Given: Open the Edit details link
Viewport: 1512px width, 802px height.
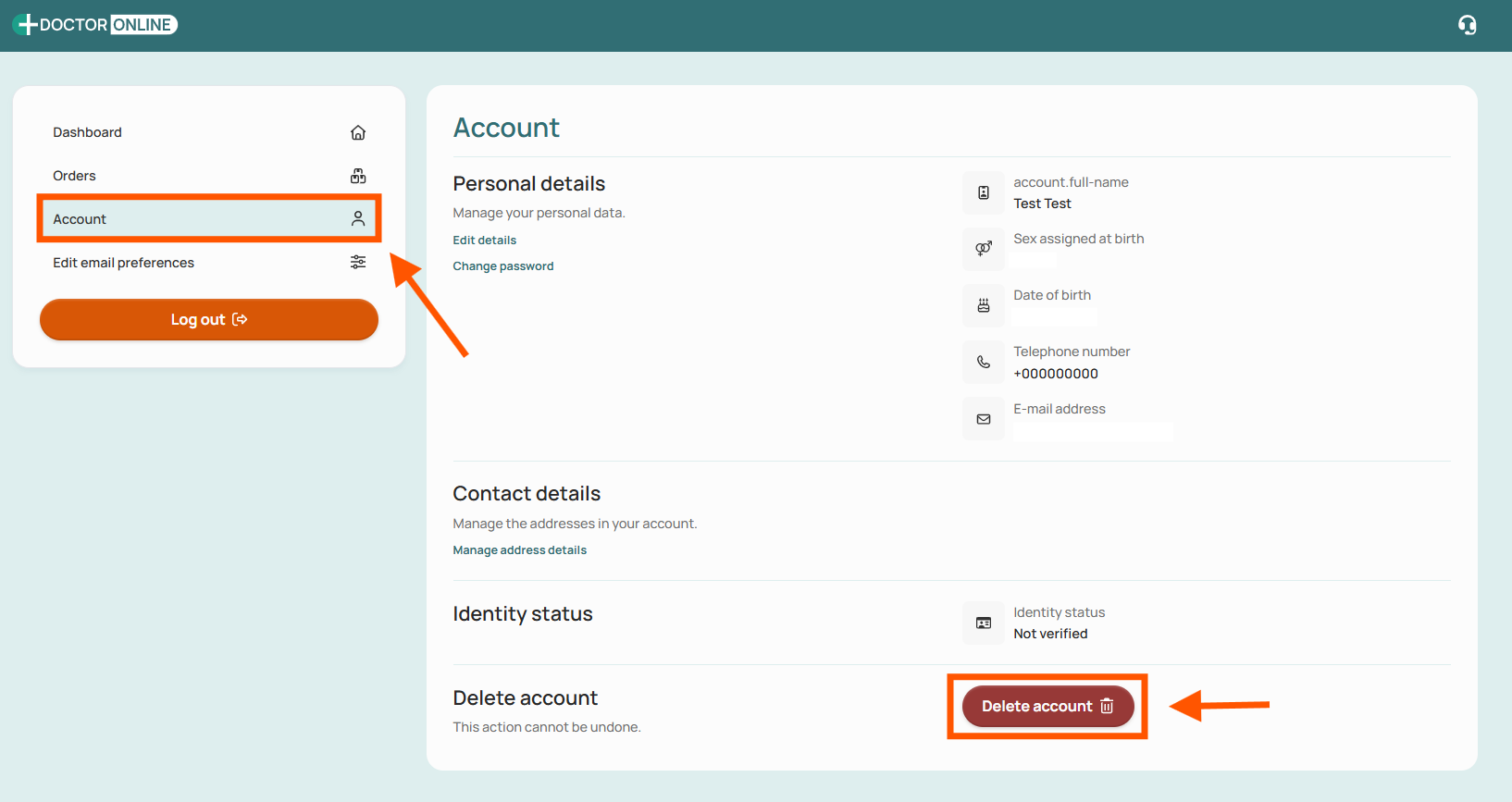Looking at the screenshot, I should coord(485,240).
